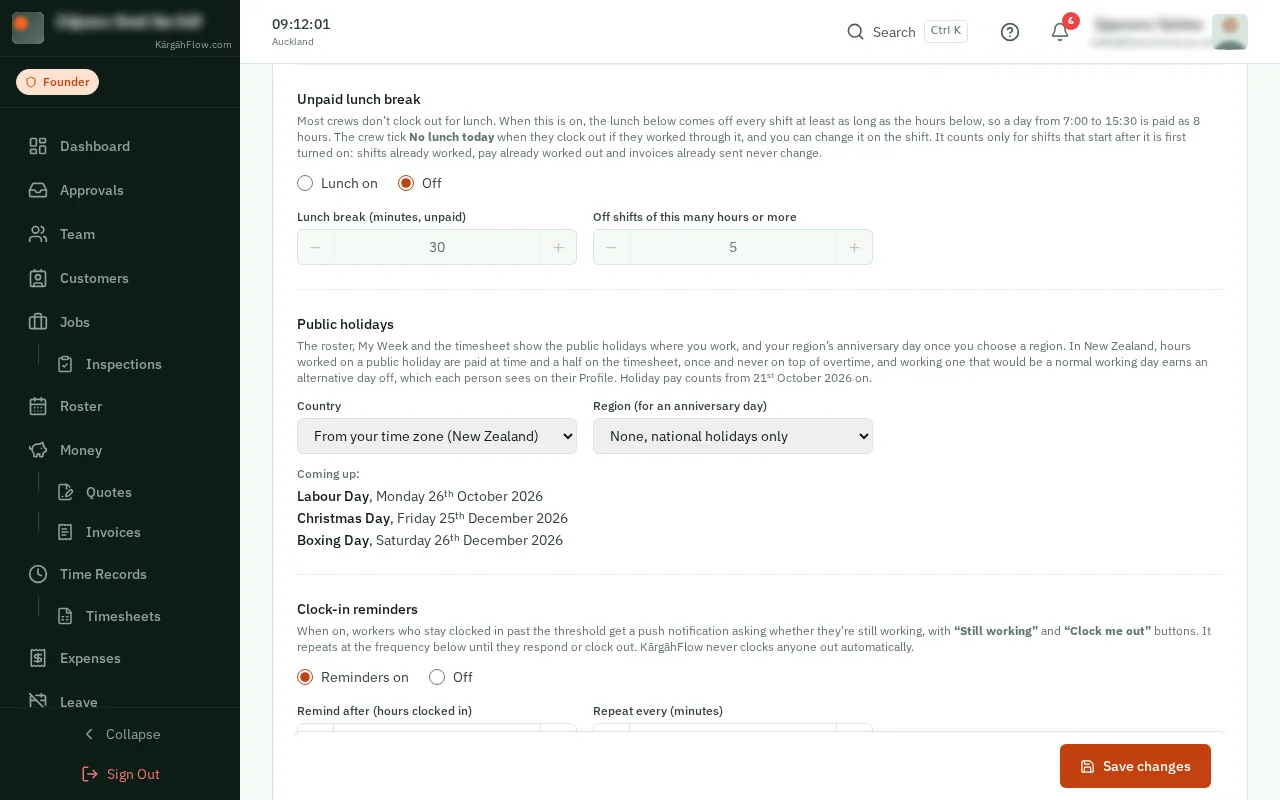
Task: Click the Approvals inbox icon
Action: pyautogui.click(x=38, y=190)
